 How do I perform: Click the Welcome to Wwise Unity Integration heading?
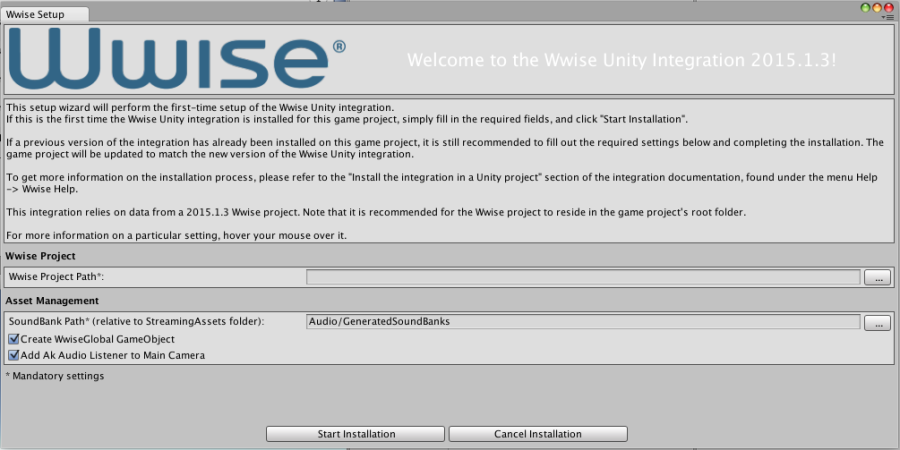(x=621, y=60)
